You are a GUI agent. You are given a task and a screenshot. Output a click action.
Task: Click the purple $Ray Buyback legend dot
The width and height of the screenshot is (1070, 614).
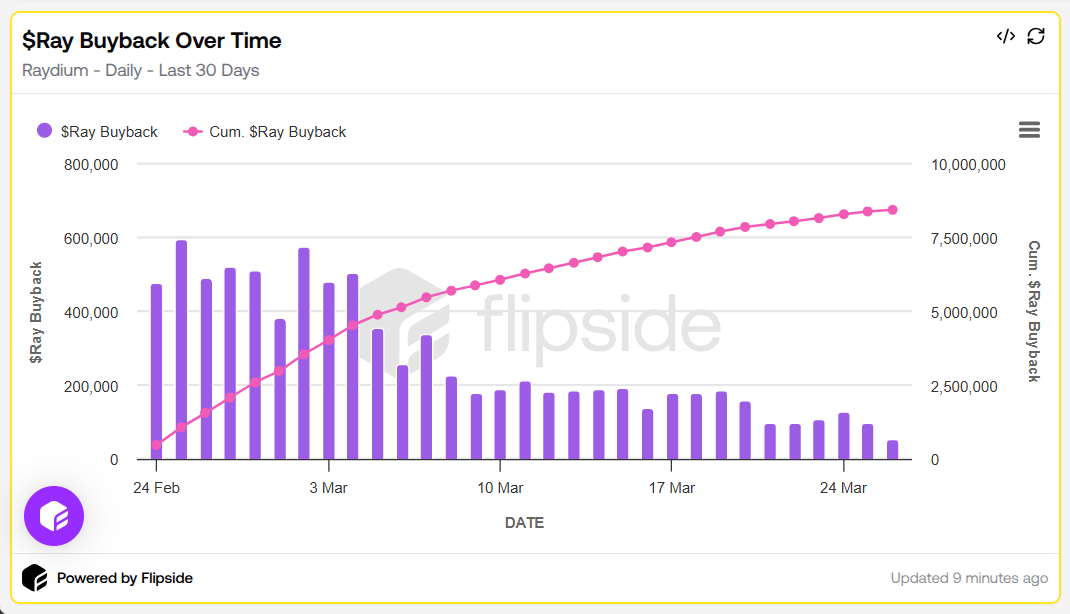coord(45,131)
